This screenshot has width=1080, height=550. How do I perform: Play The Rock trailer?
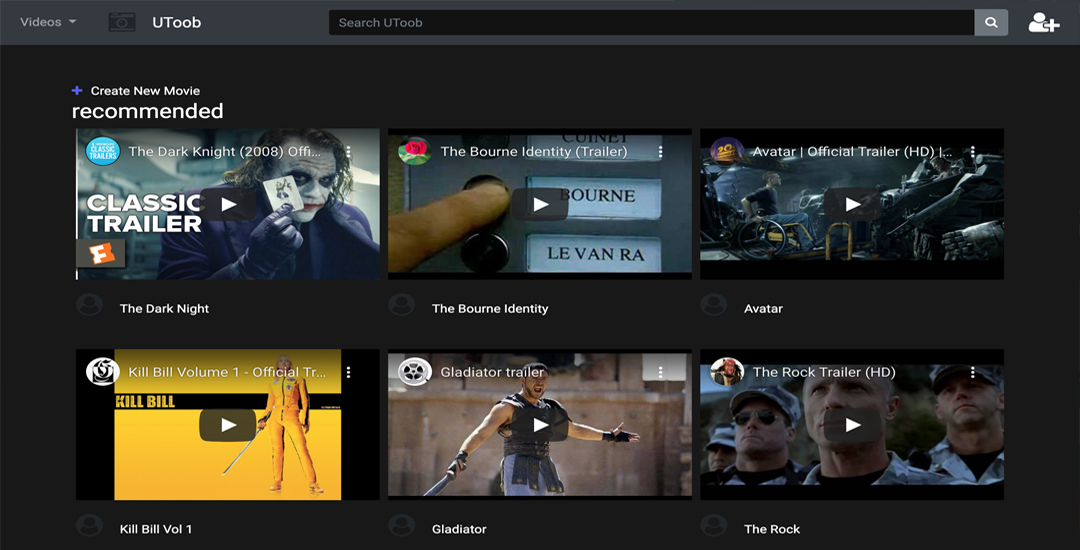[853, 425]
